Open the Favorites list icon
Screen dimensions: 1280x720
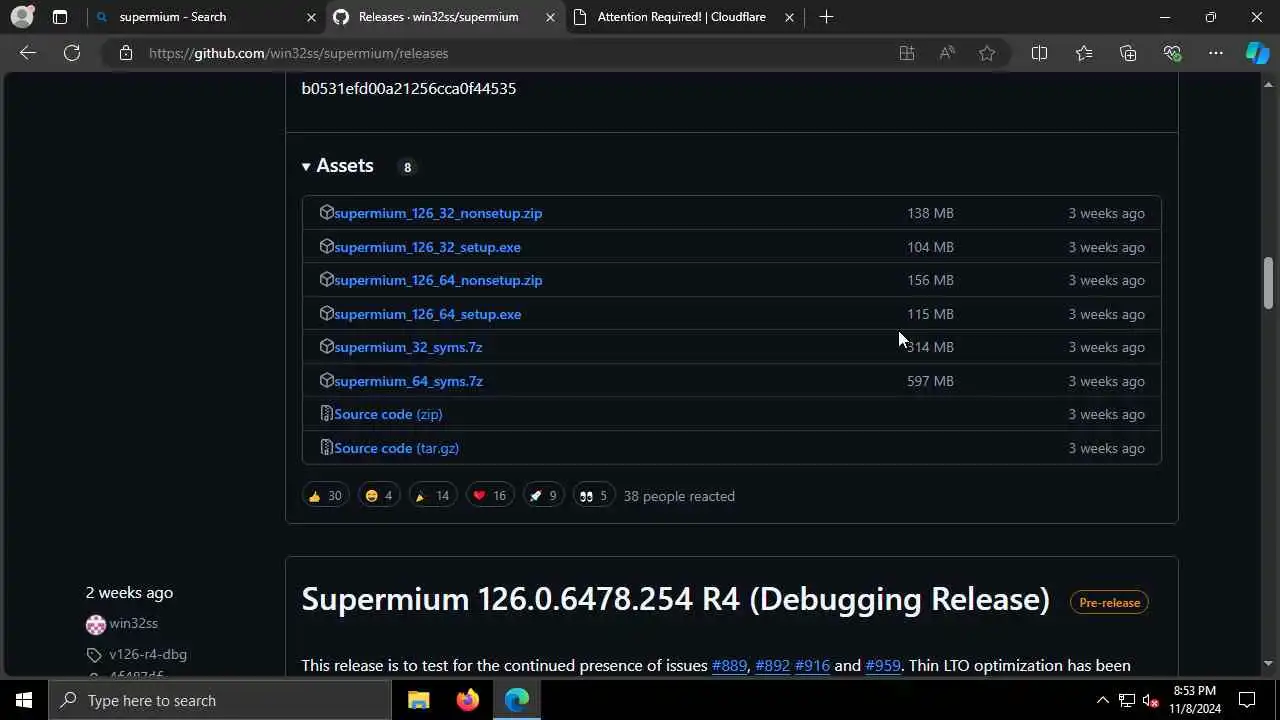[x=1084, y=53]
